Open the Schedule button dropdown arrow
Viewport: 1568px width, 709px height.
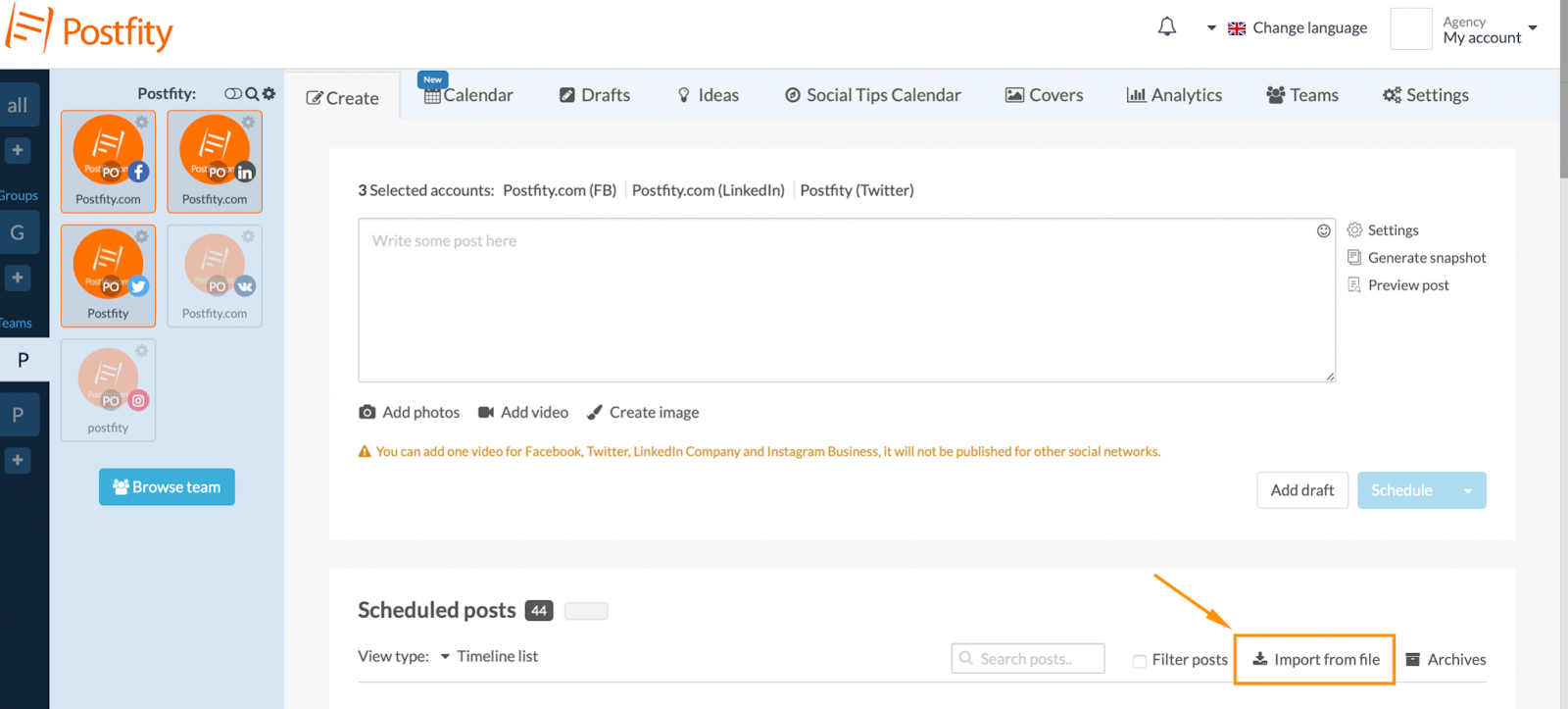pyautogui.click(x=1467, y=490)
